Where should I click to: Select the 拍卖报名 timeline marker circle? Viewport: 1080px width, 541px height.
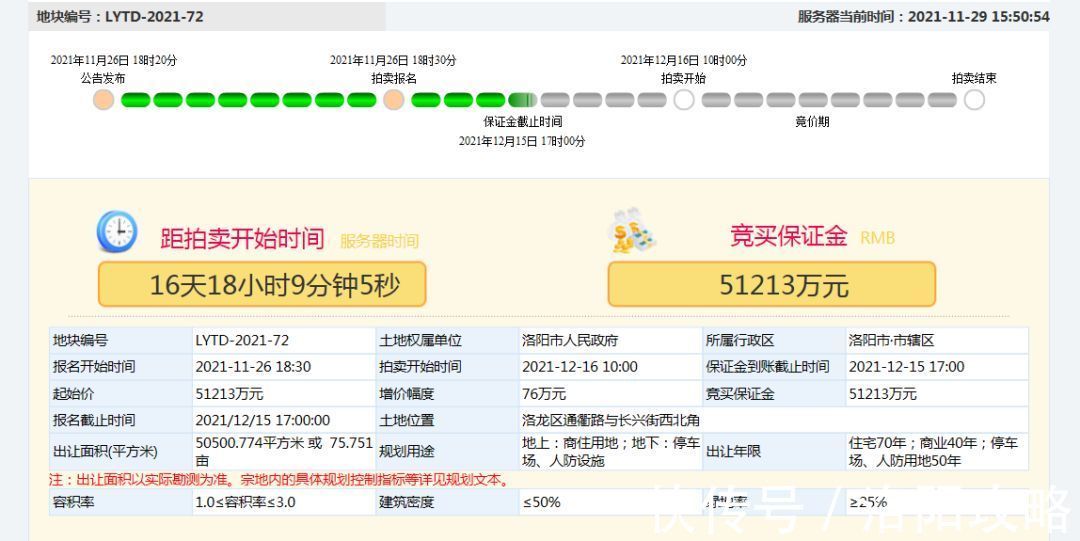[x=394, y=100]
